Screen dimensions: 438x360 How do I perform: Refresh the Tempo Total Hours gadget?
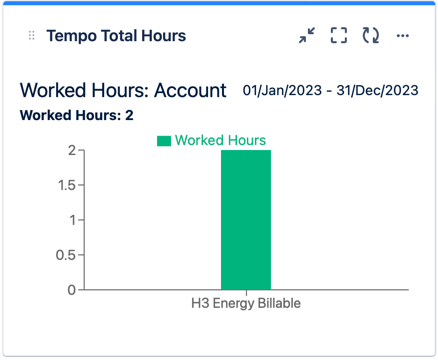(x=371, y=35)
